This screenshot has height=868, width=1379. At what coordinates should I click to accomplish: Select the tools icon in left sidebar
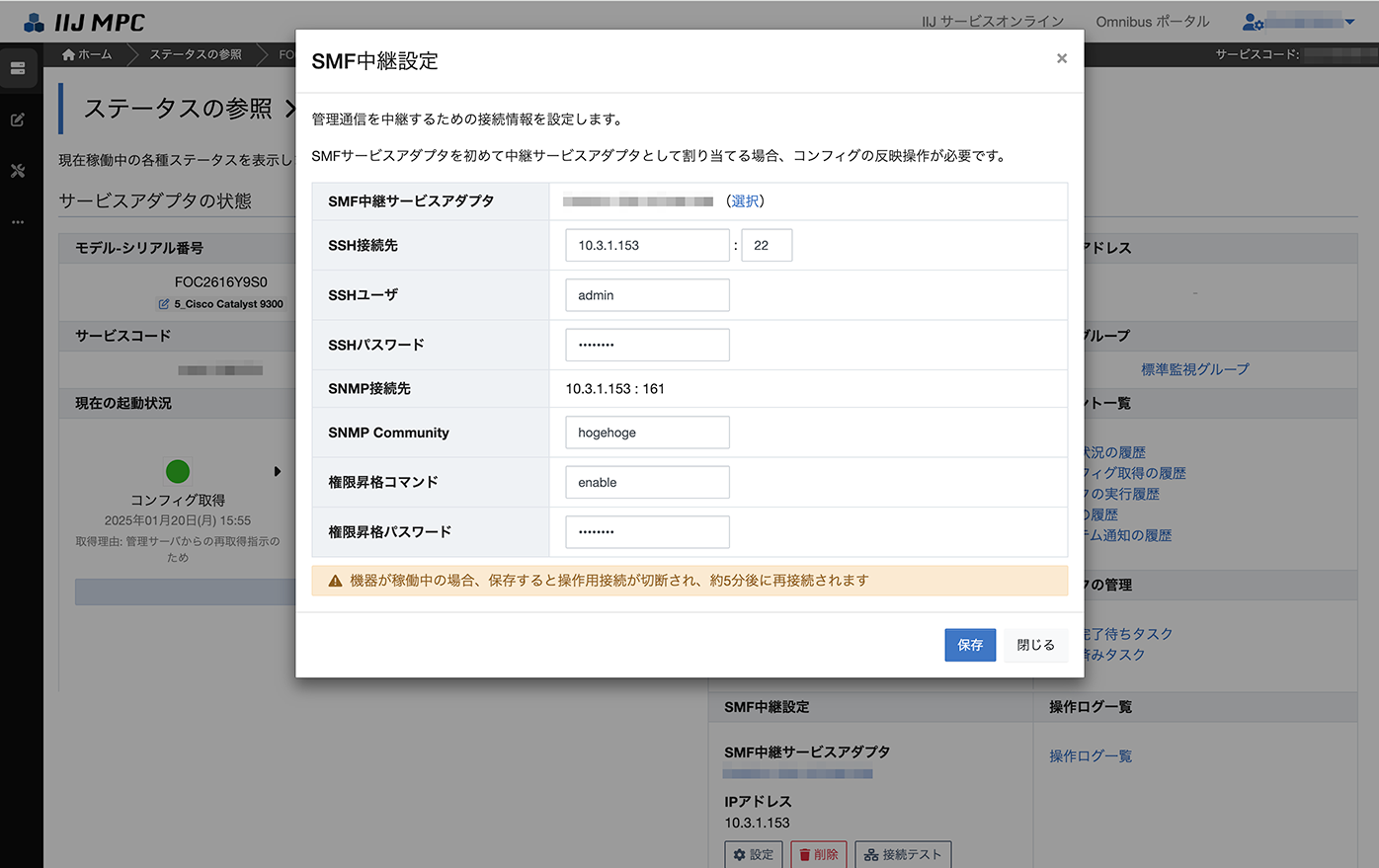click(x=18, y=171)
